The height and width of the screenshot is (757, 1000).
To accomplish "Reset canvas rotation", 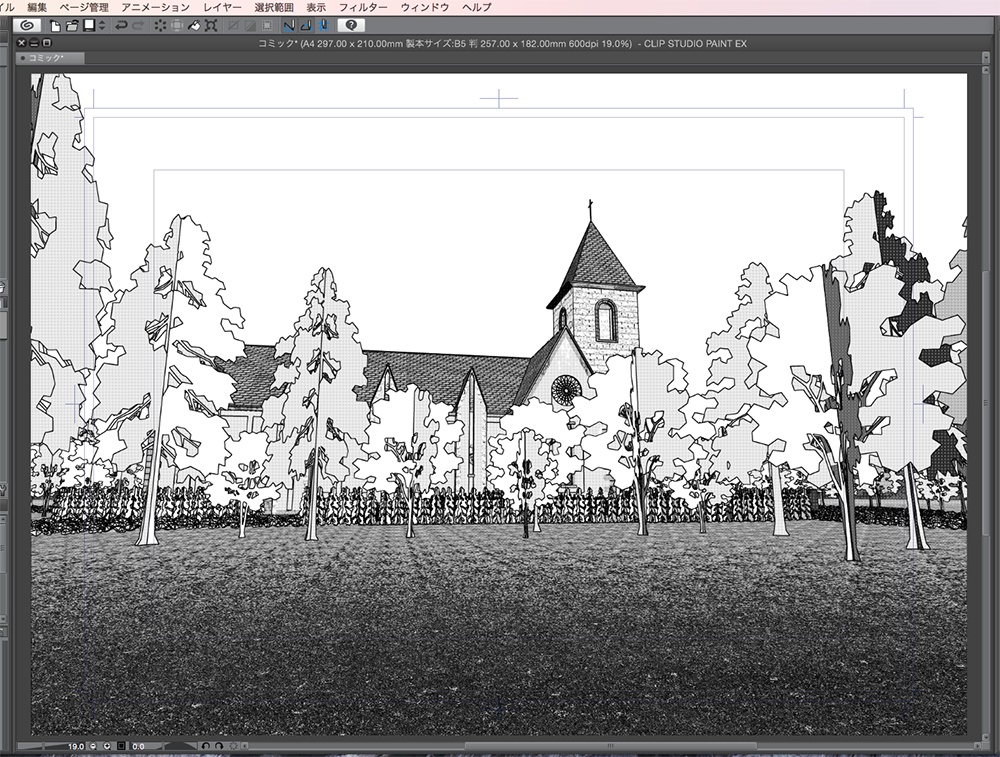I will pos(233,746).
